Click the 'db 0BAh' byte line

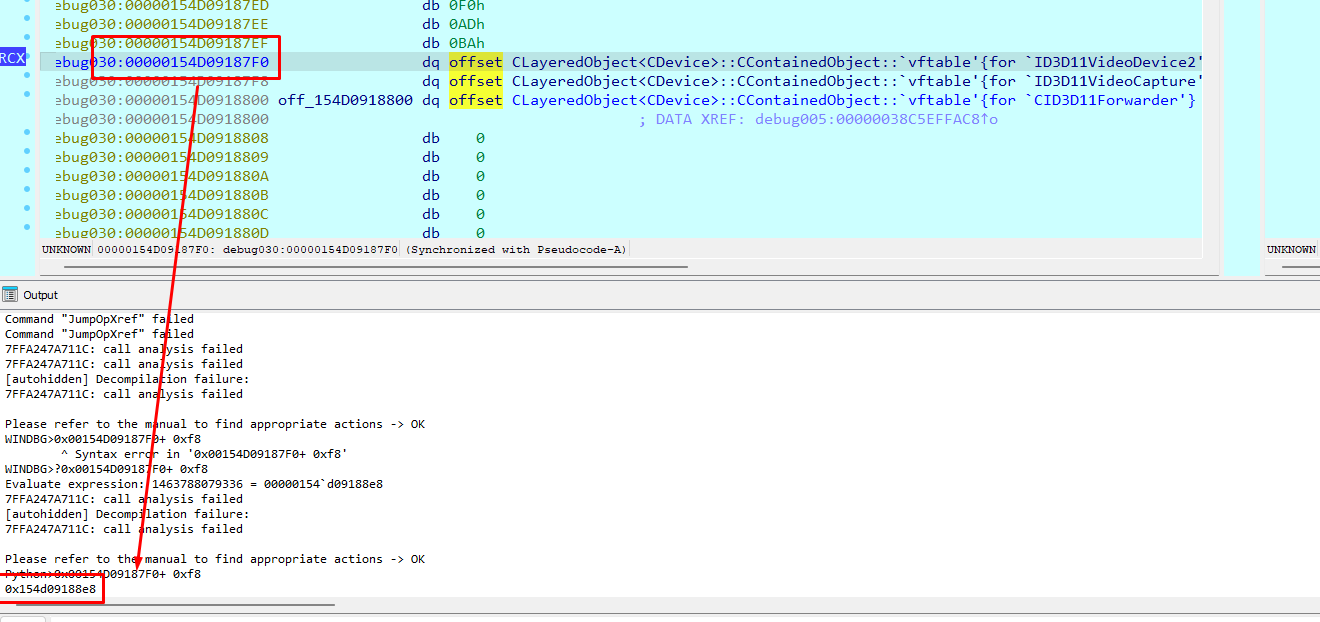454,43
